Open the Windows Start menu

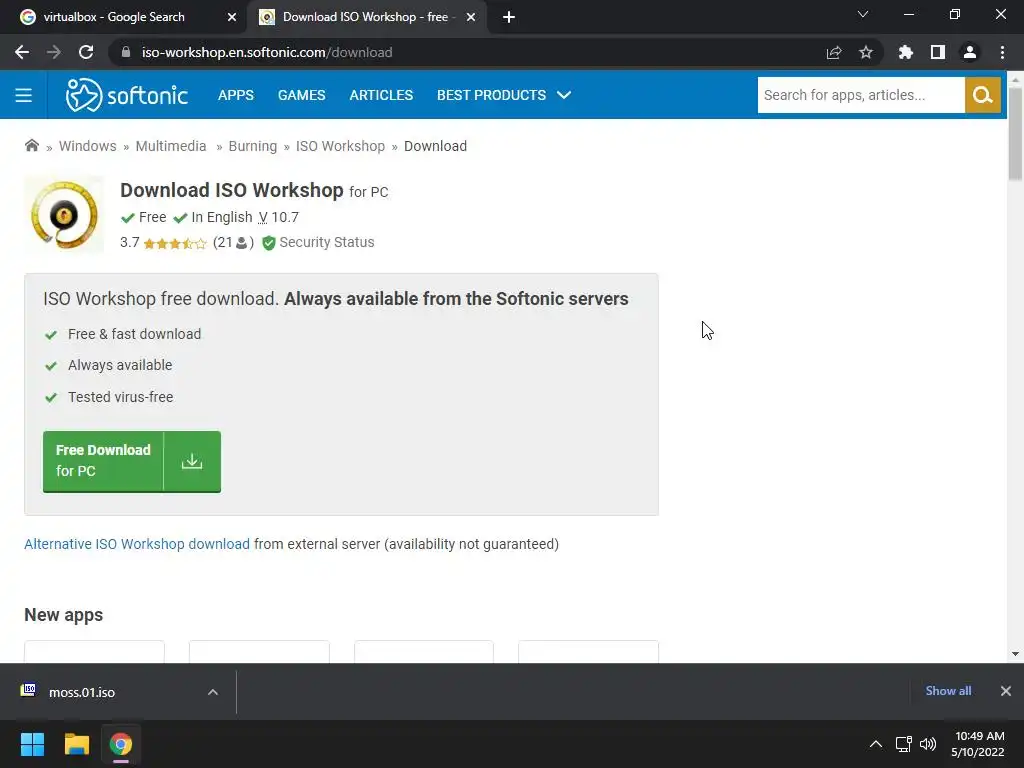pos(32,744)
